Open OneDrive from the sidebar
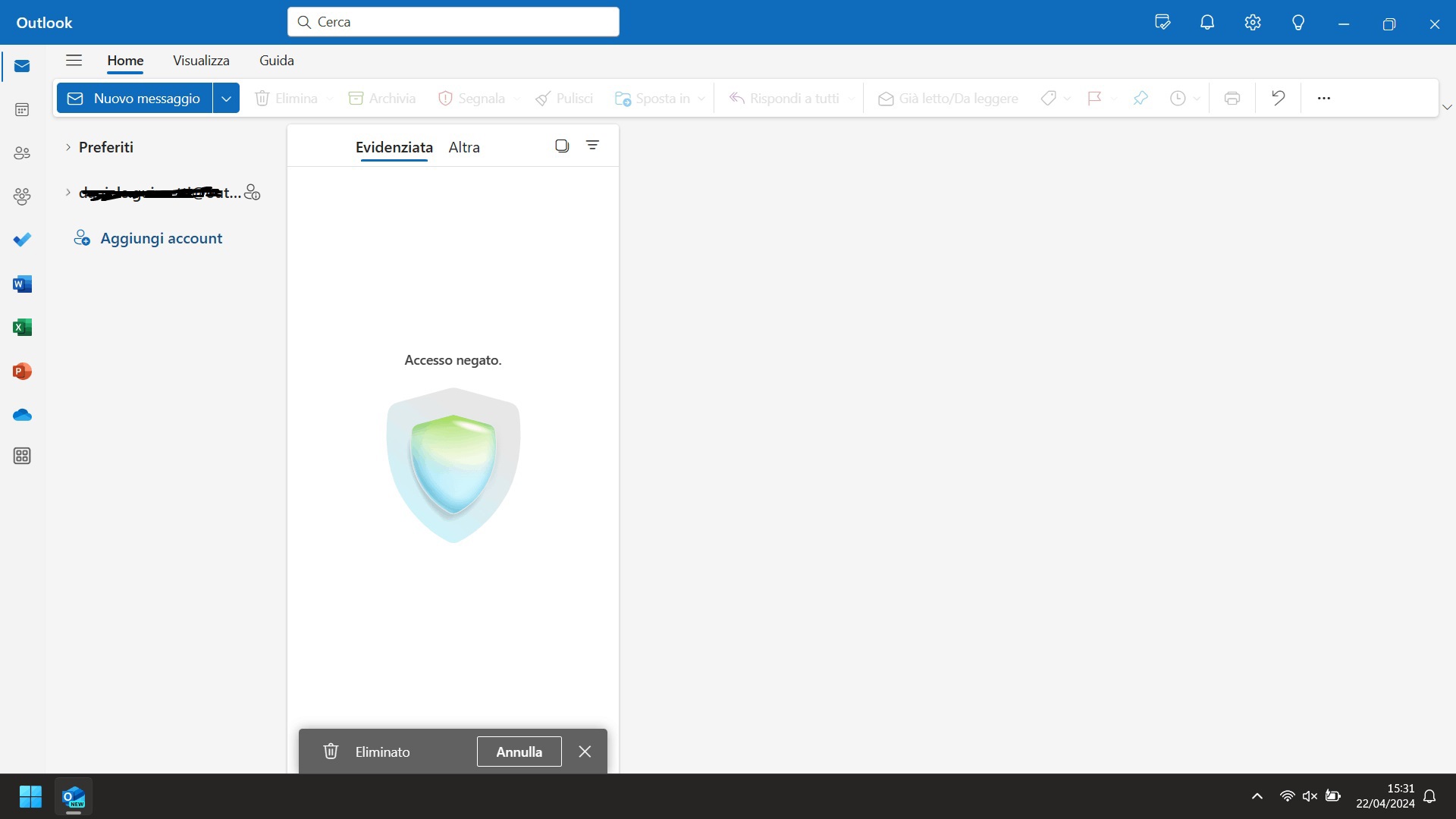Viewport: 1456px width, 819px height. (x=22, y=415)
